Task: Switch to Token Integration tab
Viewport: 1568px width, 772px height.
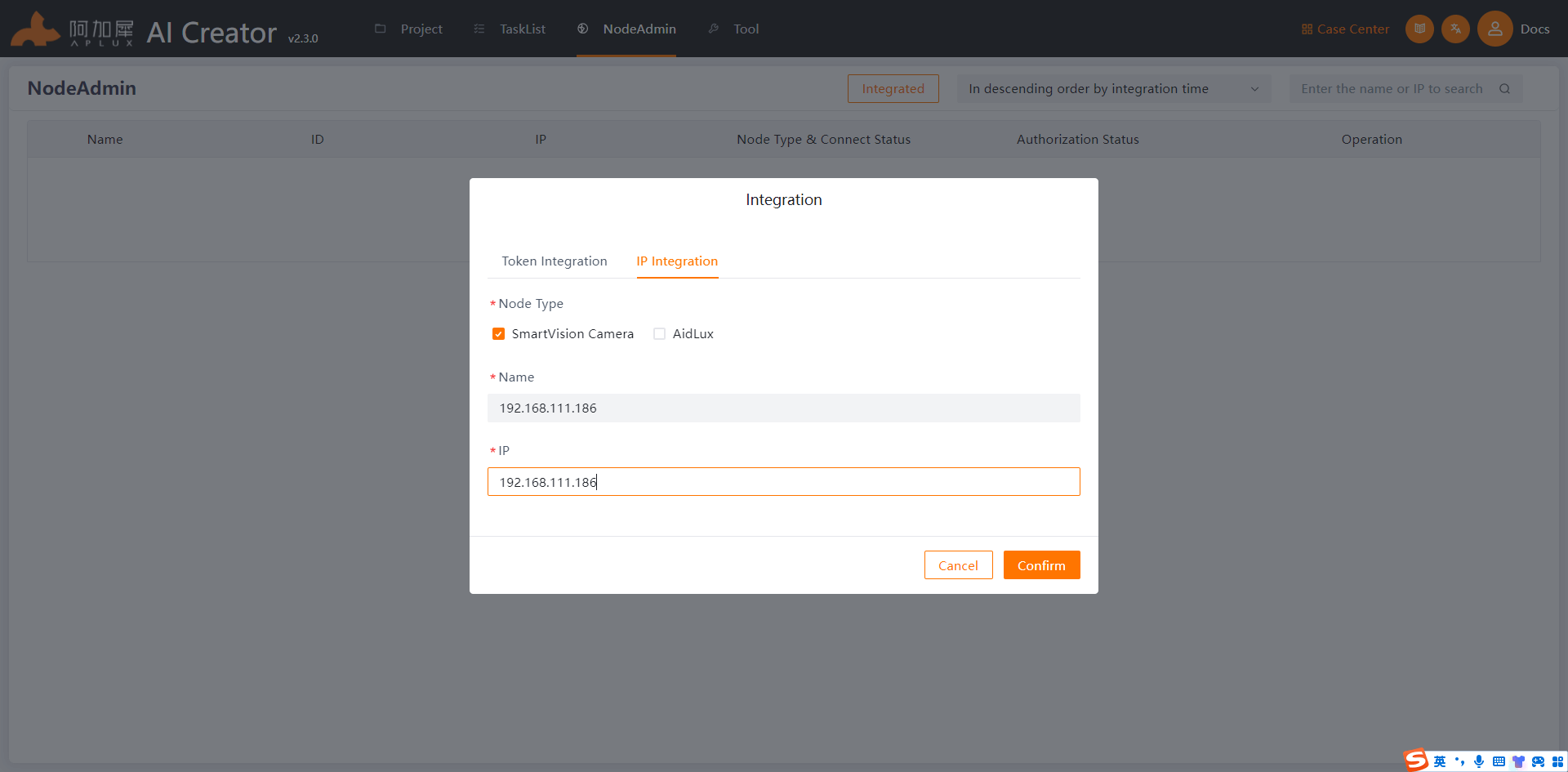Action: tap(555, 261)
